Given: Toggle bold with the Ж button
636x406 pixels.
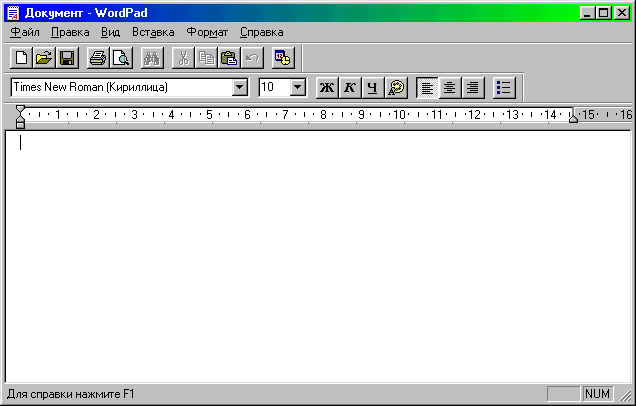Looking at the screenshot, I should [x=327, y=87].
